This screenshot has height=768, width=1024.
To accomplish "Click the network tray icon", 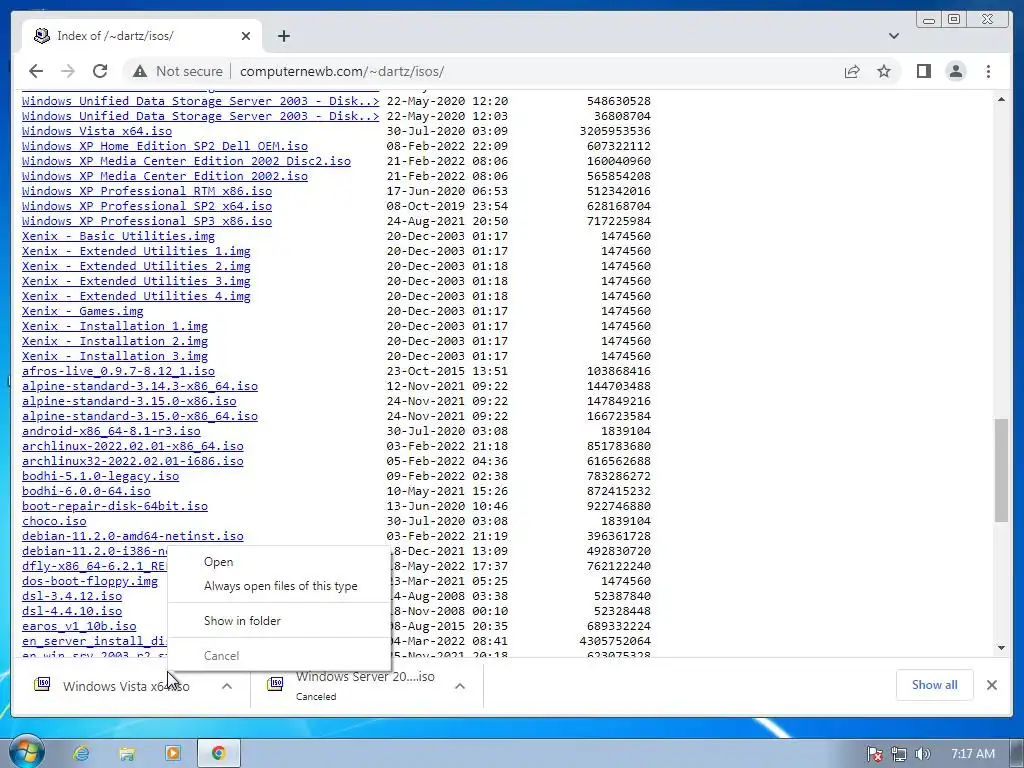I will coord(899,754).
